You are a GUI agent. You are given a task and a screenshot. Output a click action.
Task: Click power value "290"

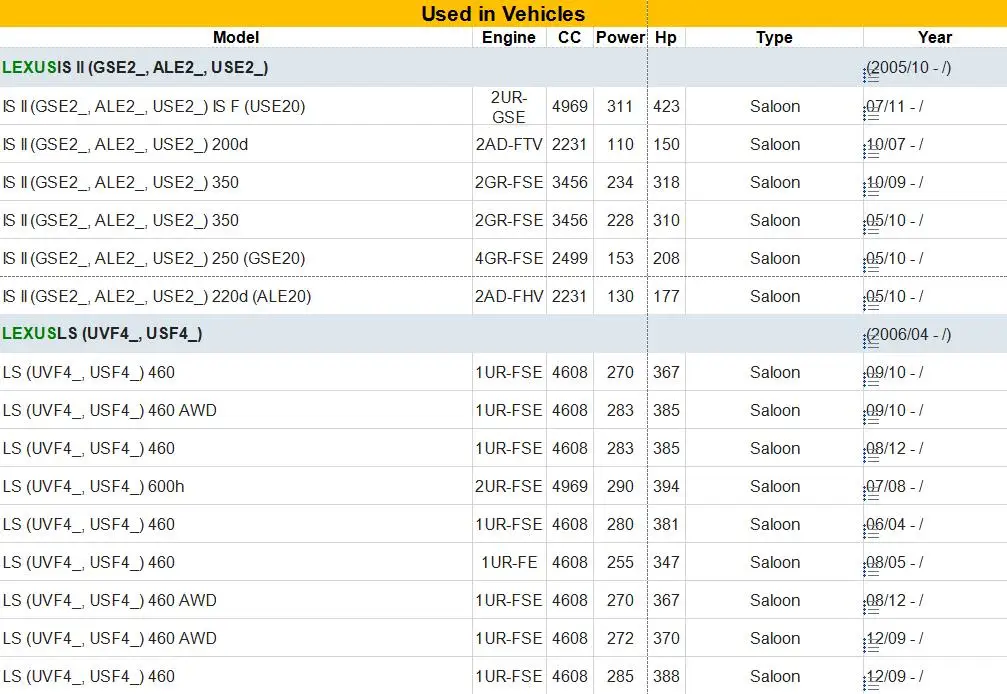point(620,487)
